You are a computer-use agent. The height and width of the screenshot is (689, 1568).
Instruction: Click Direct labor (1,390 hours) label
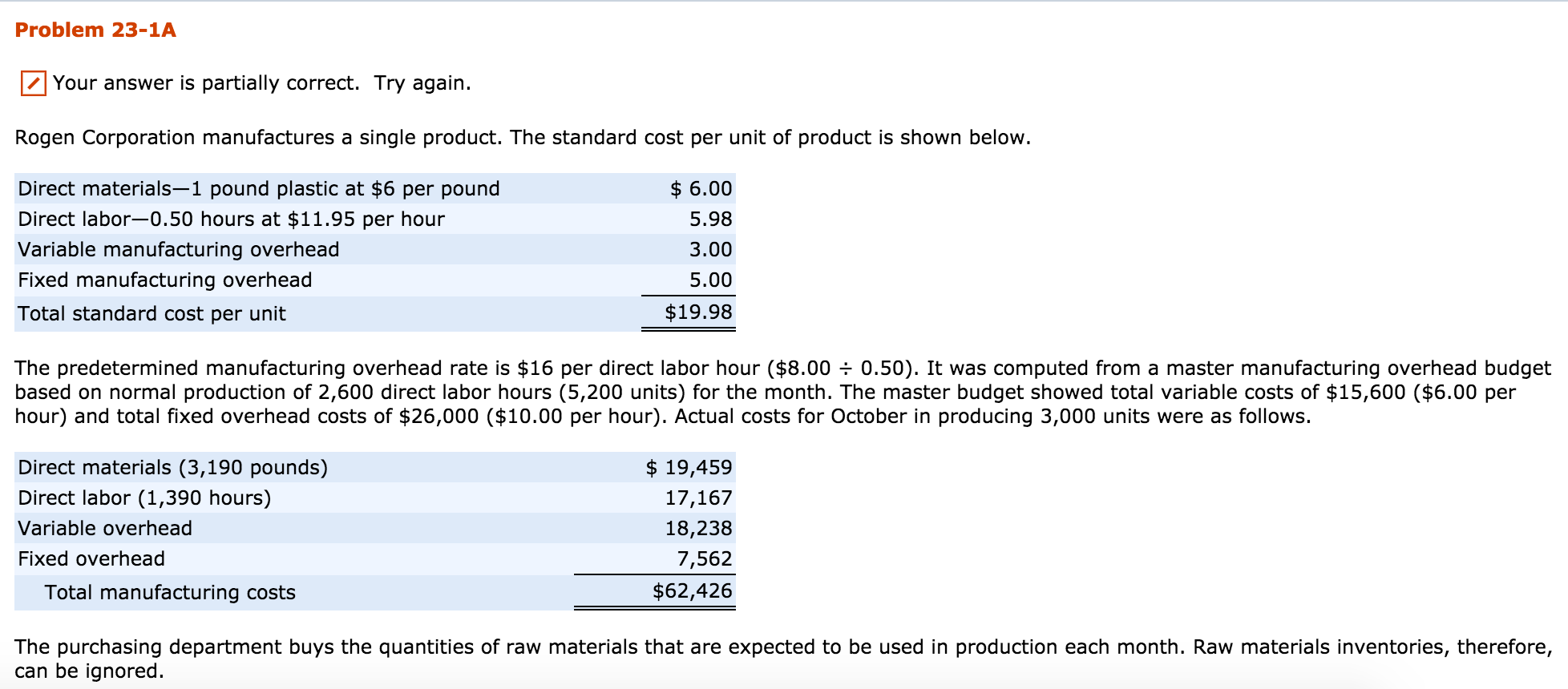(x=144, y=498)
